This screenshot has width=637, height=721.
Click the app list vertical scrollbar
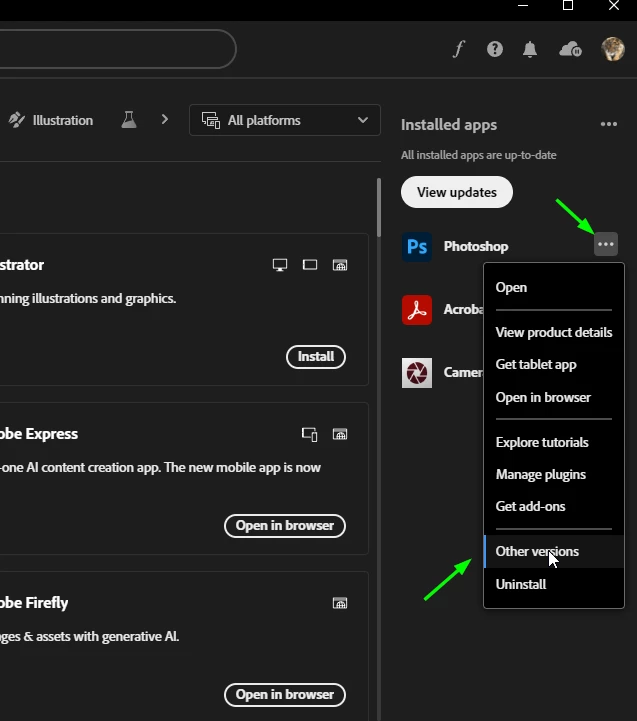tap(379, 207)
